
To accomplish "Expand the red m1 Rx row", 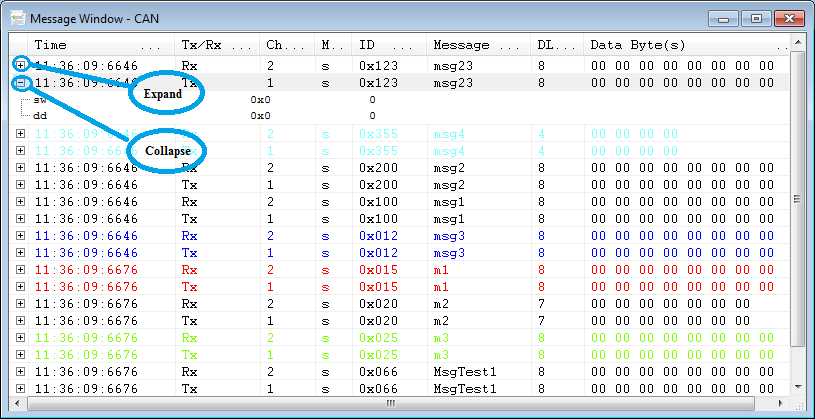I will (20, 270).
